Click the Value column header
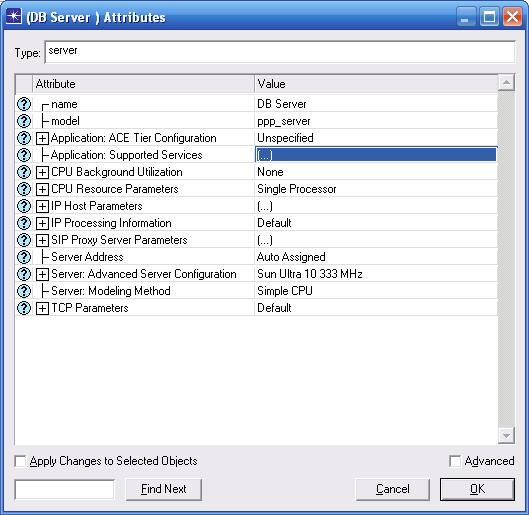The width and height of the screenshot is (529, 515). pos(376,84)
